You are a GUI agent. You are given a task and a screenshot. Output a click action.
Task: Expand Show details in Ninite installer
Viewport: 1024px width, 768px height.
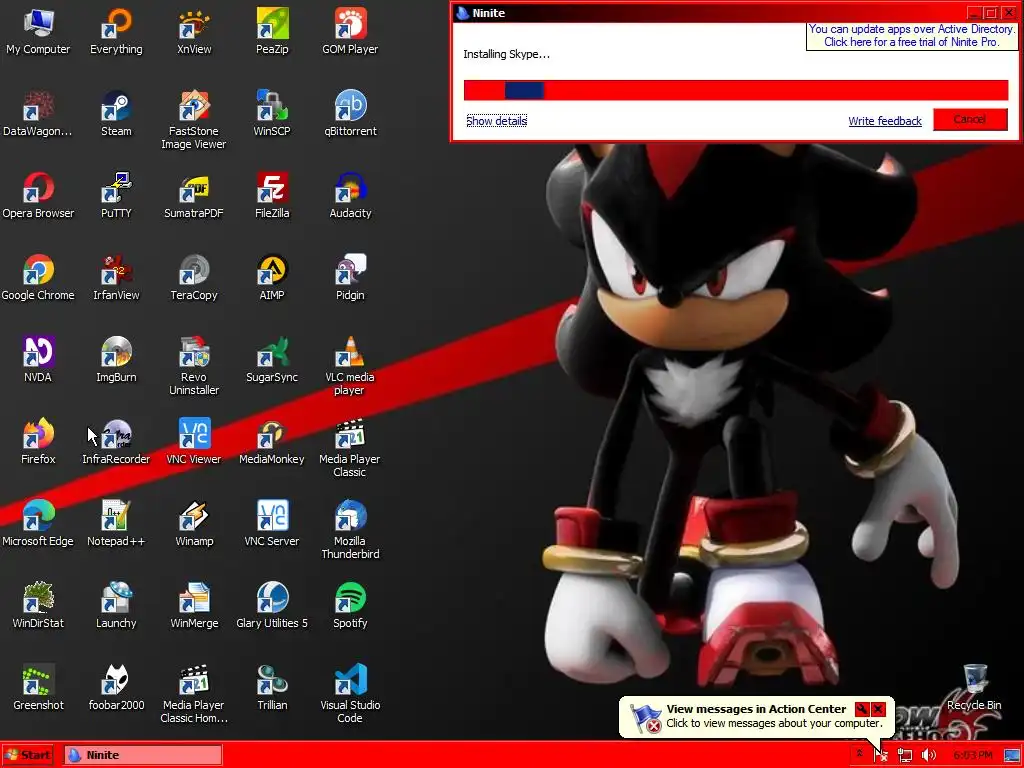pyautogui.click(x=496, y=121)
